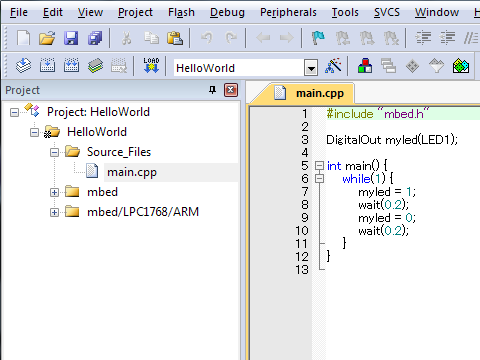The width and height of the screenshot is (480, 360).
Task: Open File Extensions and Books icon
Action: point(365,66)
